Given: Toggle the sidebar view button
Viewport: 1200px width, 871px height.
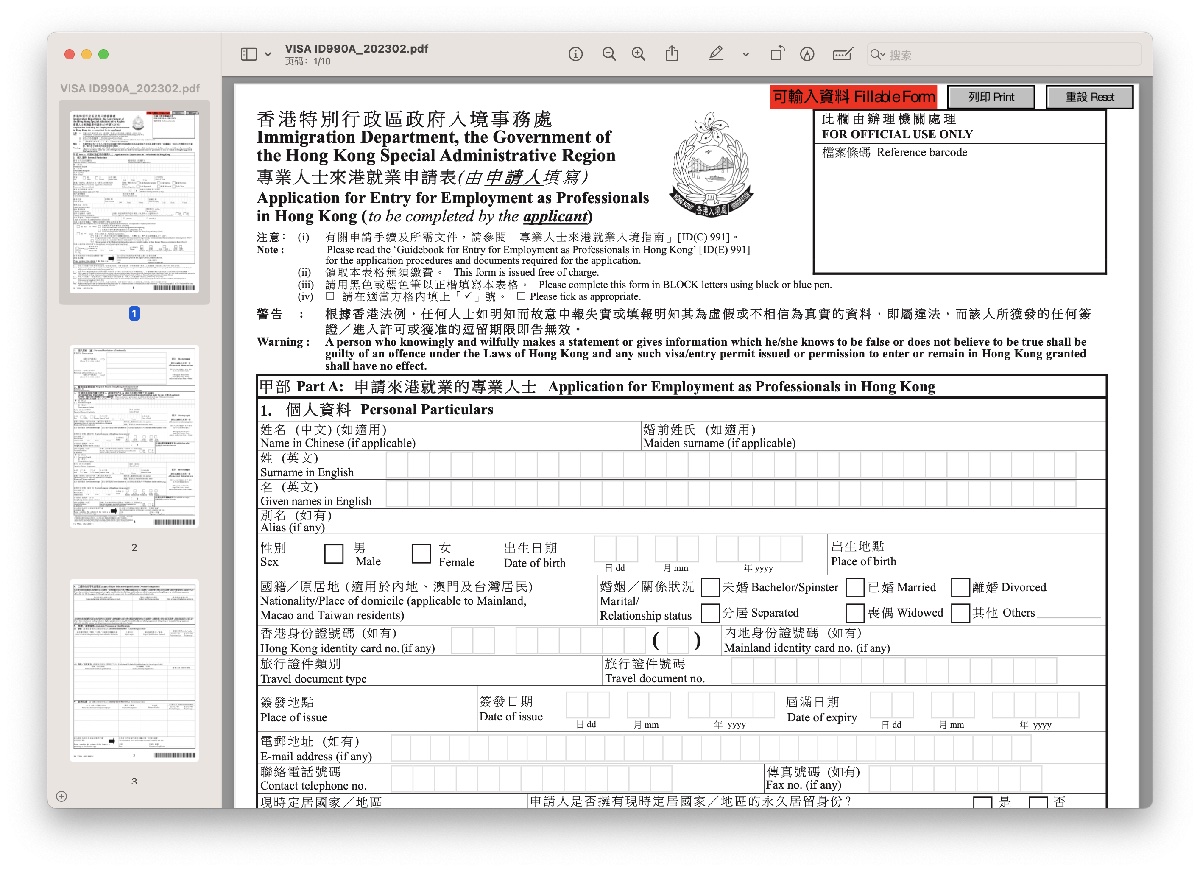Looking at the screenshot, I should click(249, 54).
